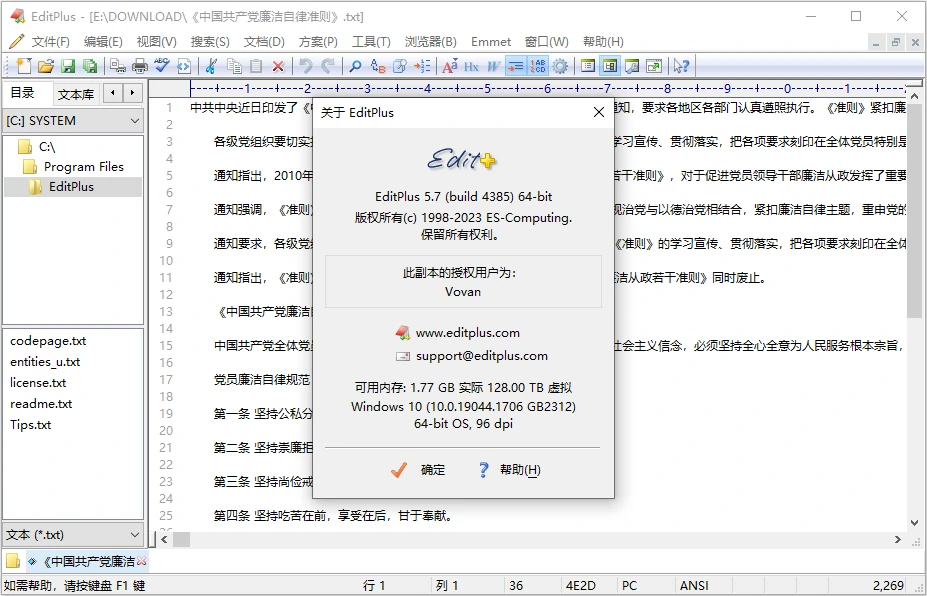Select license.txt in the file list

pos(38,383)
